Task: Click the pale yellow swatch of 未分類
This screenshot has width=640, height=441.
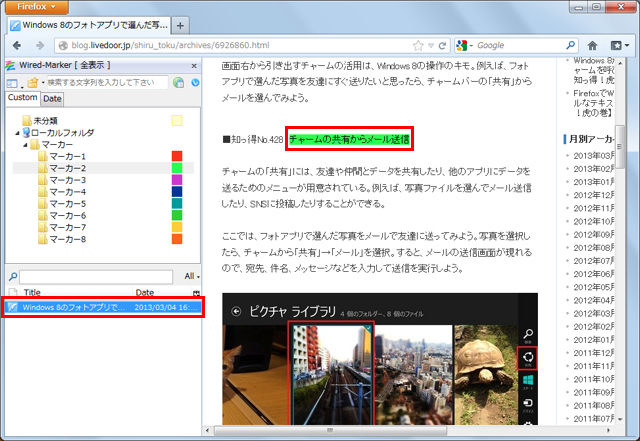Action: coord(177,121)
